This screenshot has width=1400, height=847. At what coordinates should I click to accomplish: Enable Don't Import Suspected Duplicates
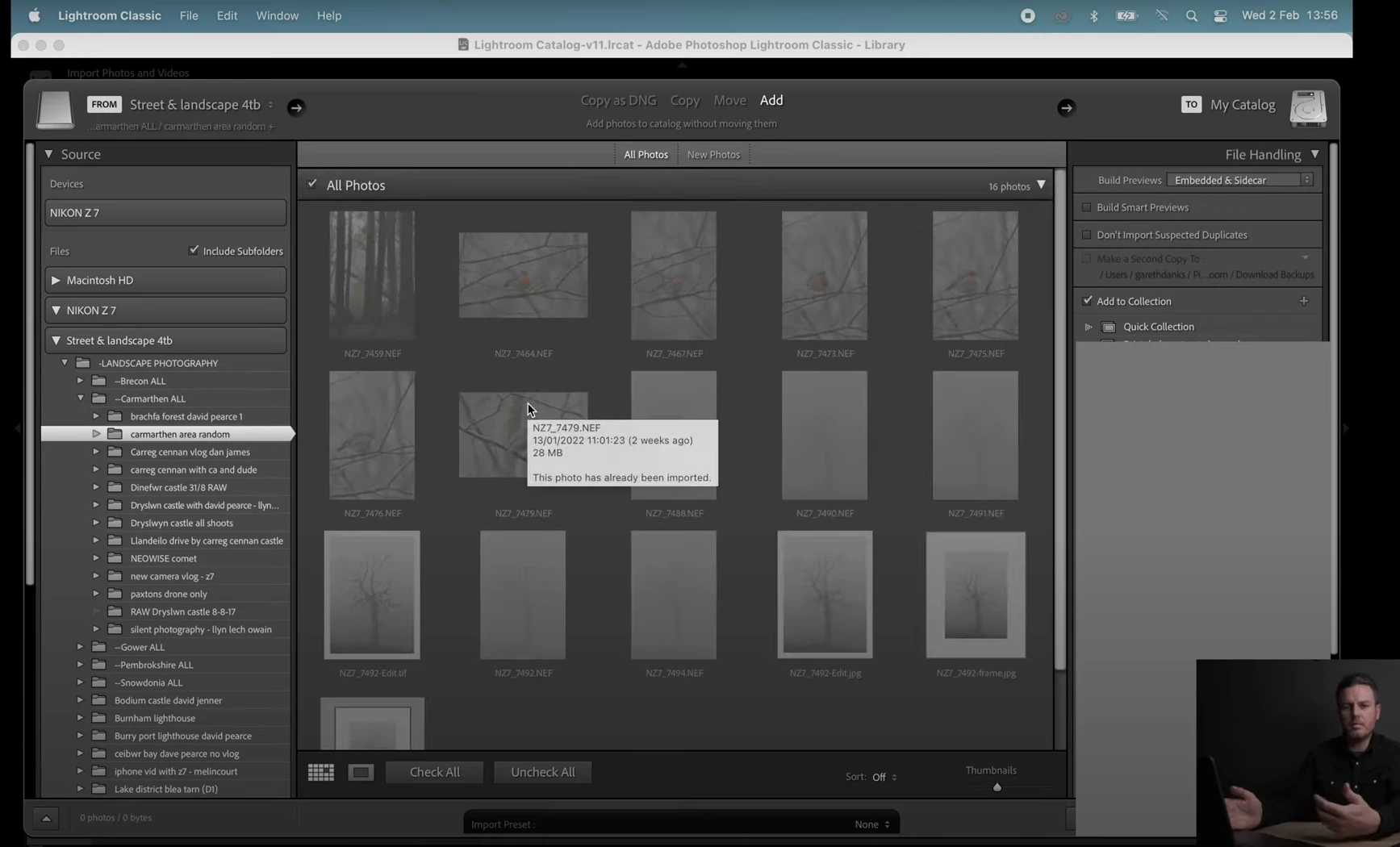click(1087, 235)
